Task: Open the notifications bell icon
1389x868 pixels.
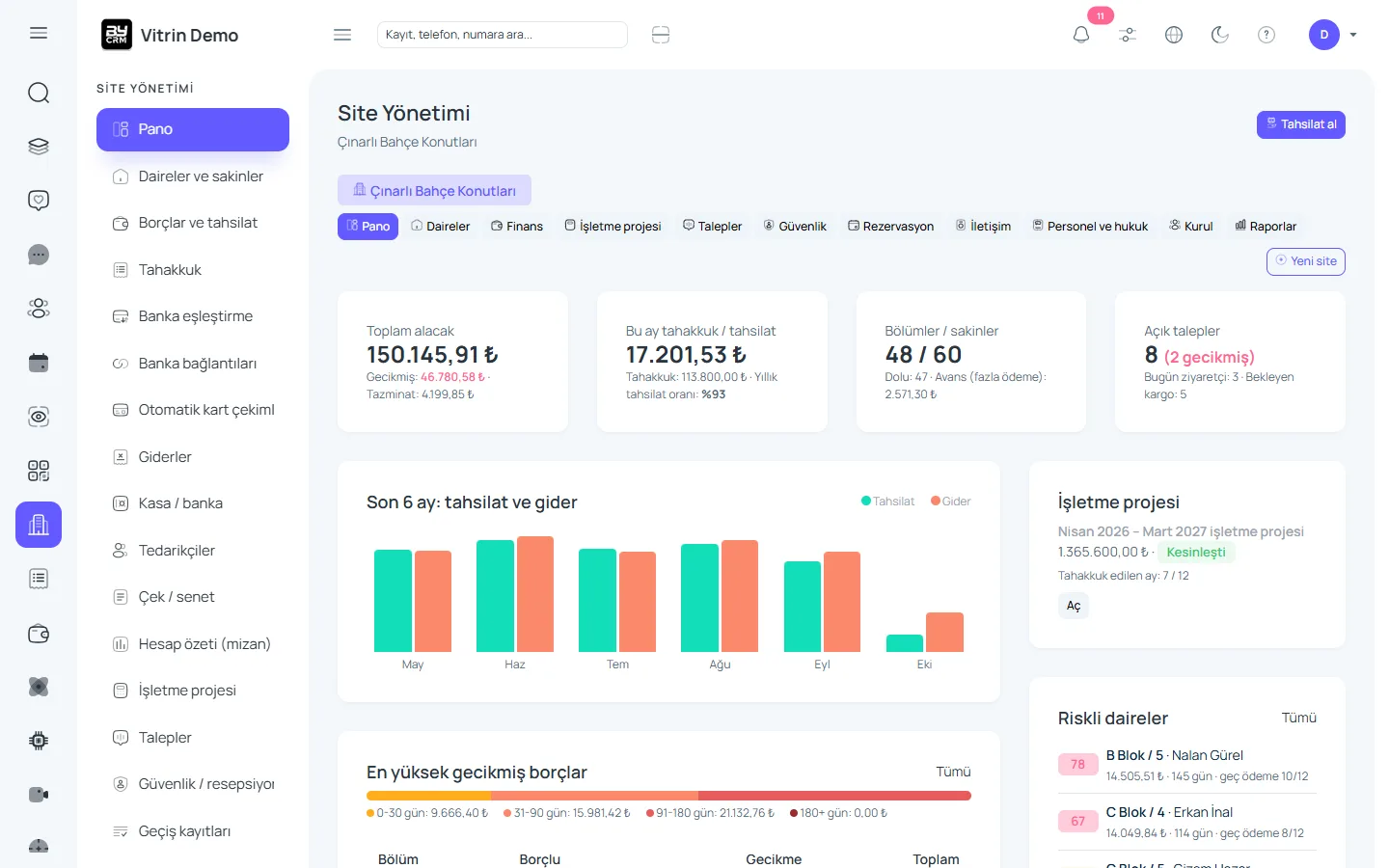Action: pyautogui.click(x=1081, y=35)
